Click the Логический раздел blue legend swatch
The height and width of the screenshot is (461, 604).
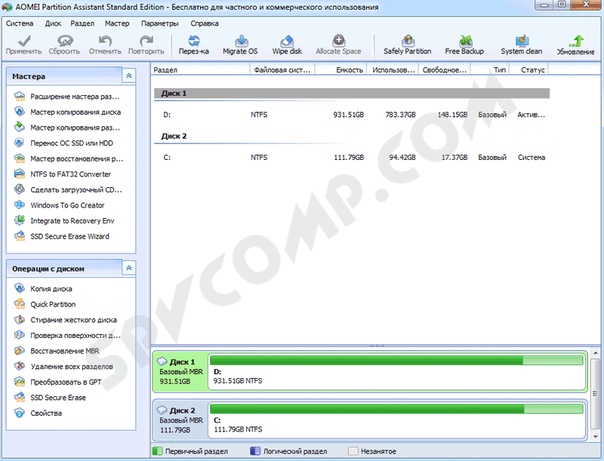tap(255, 451)
